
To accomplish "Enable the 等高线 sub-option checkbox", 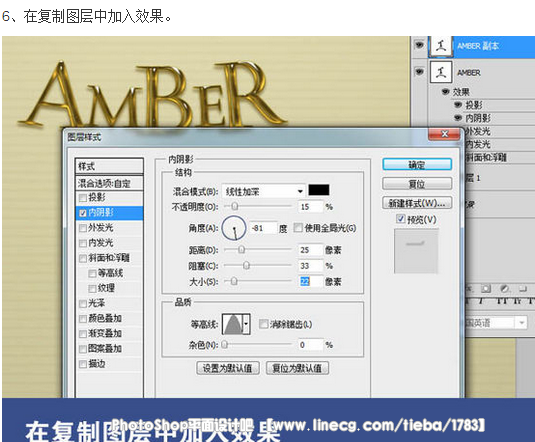I will tap(92, 273).
